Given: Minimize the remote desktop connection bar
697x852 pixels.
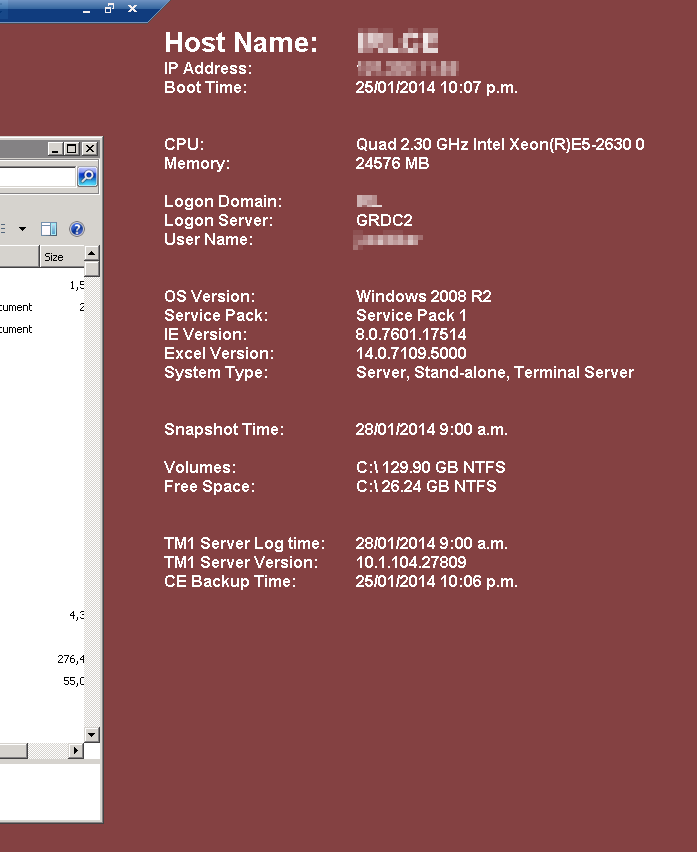Looking at the screenshot, I should click(x=87, y=9).
